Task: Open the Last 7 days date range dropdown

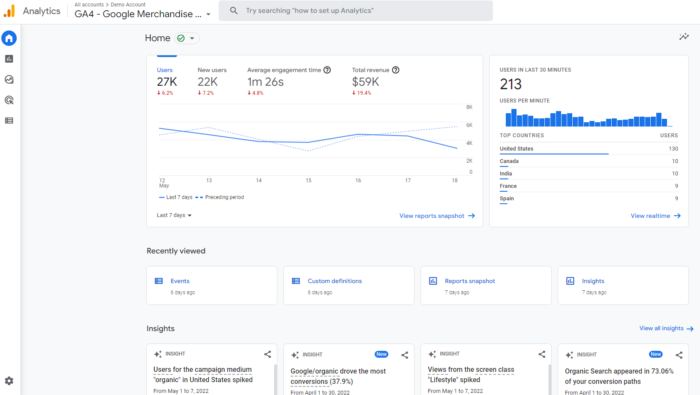Action: tap(174, 215)
